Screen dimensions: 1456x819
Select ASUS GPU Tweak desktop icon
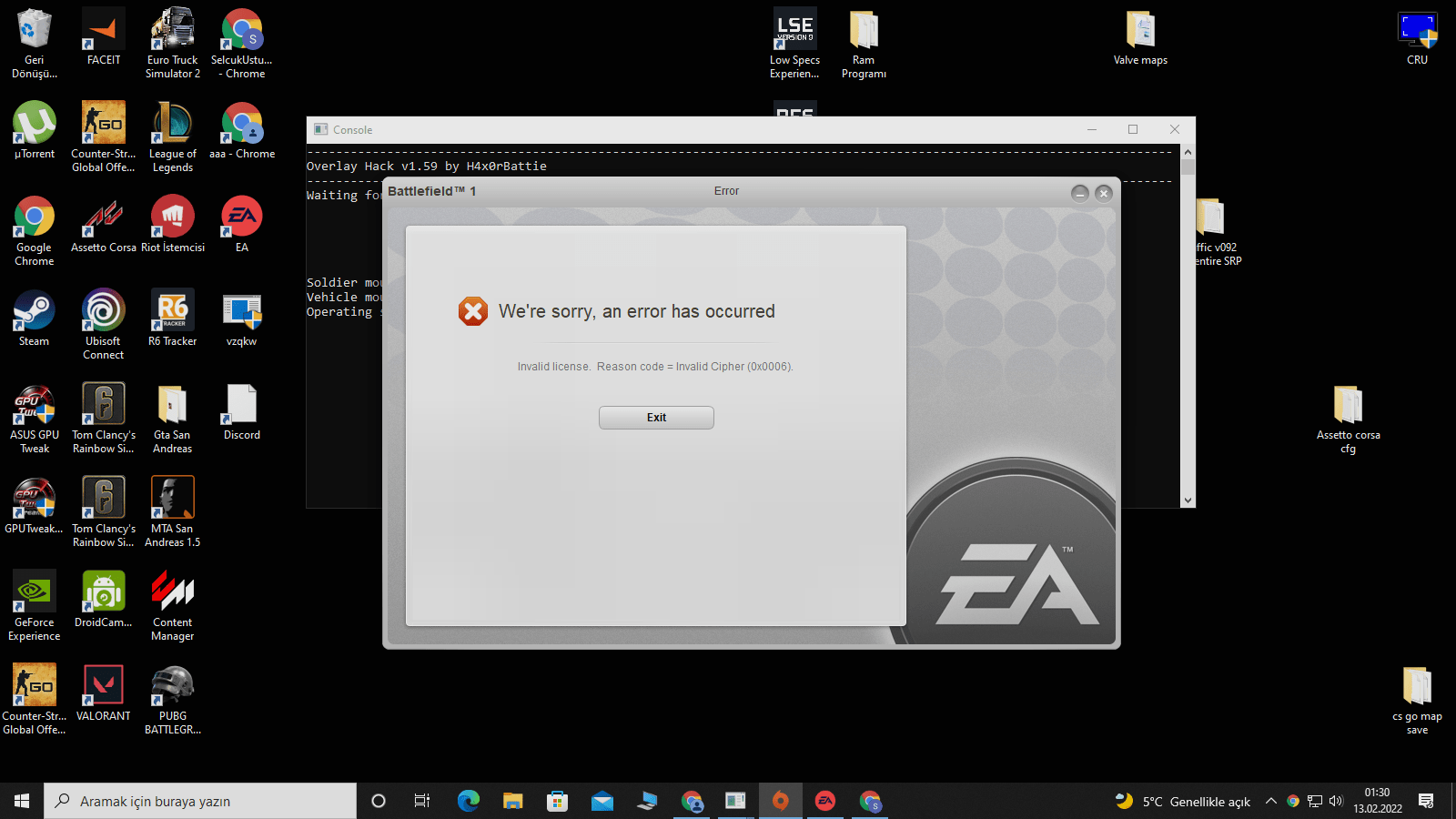[35, 418]
